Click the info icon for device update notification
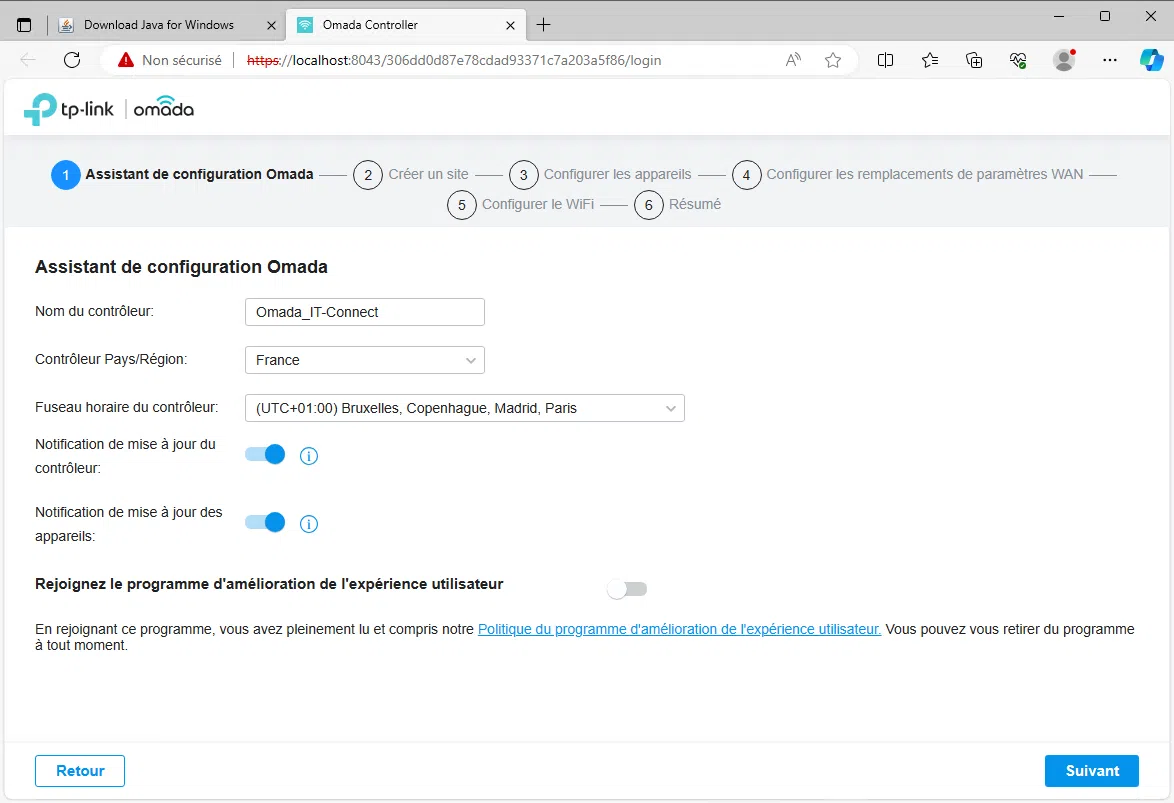The height and width of the screenshot is (803, 1174). pos(309,524)
